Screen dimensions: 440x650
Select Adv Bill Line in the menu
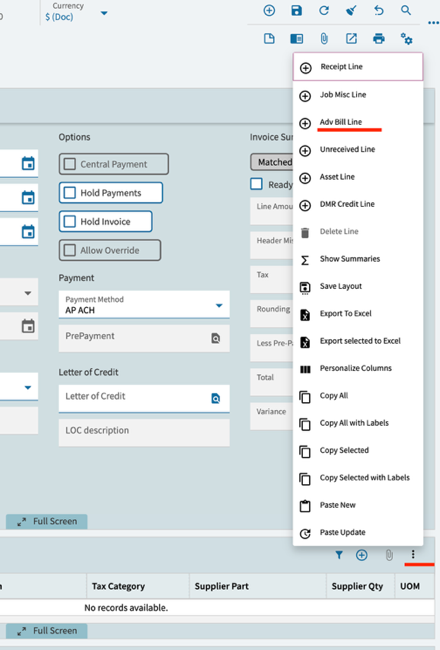pos(358,122)
